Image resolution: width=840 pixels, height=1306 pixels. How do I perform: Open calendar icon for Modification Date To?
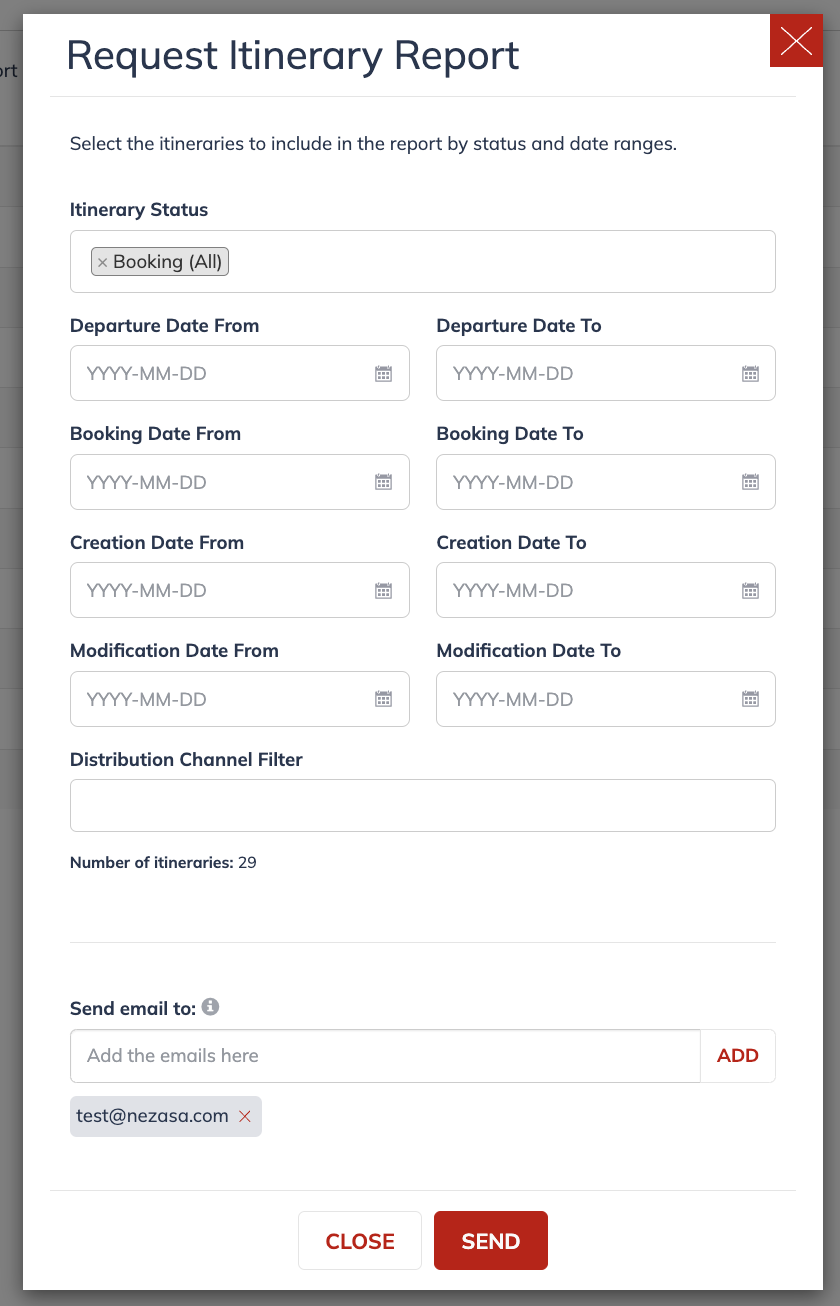tap(750, 699)
